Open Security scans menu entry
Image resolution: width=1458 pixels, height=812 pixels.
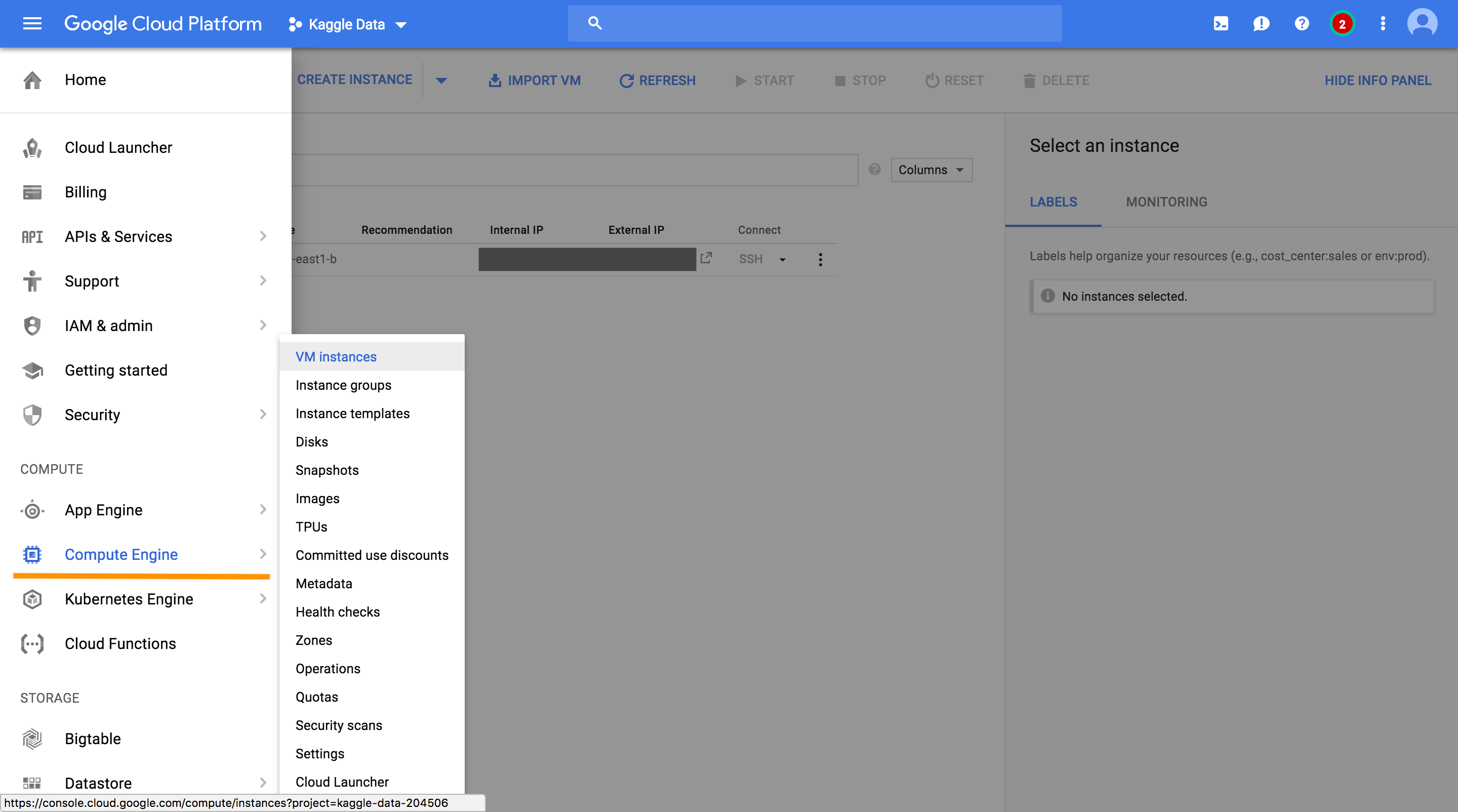coord(372,725)
